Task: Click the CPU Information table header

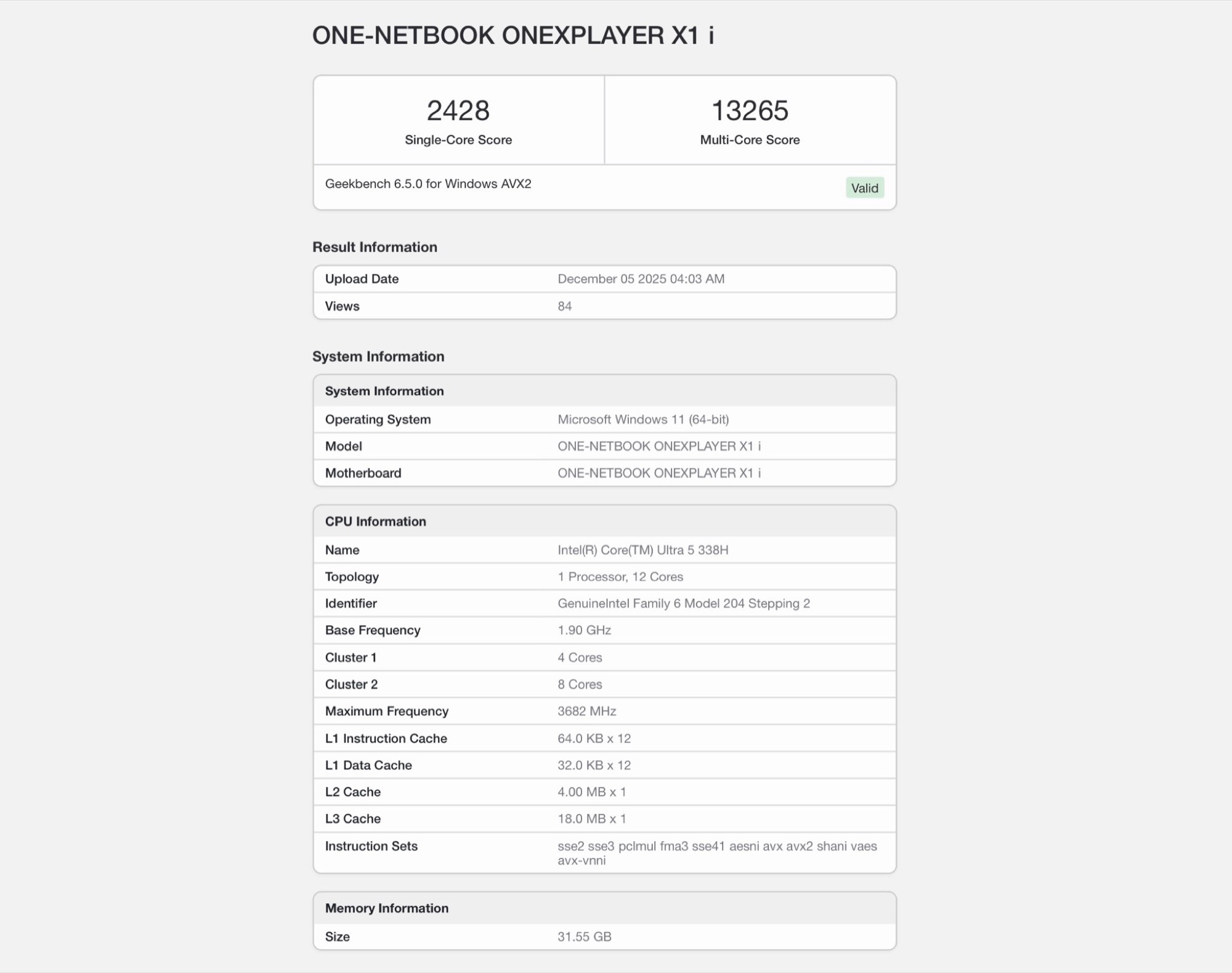Action: point(375,521)
